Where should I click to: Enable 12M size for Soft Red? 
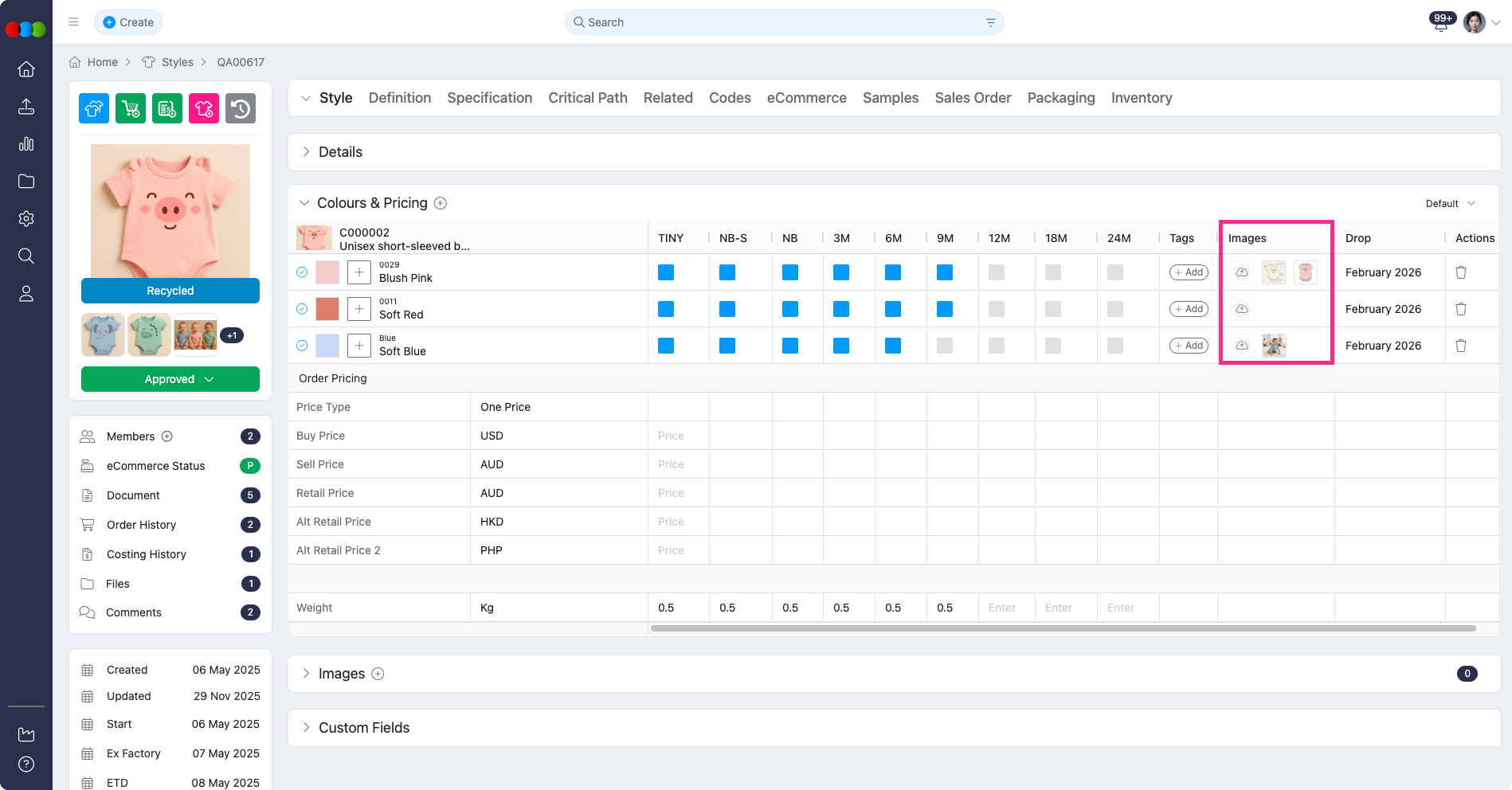point(997,309)
